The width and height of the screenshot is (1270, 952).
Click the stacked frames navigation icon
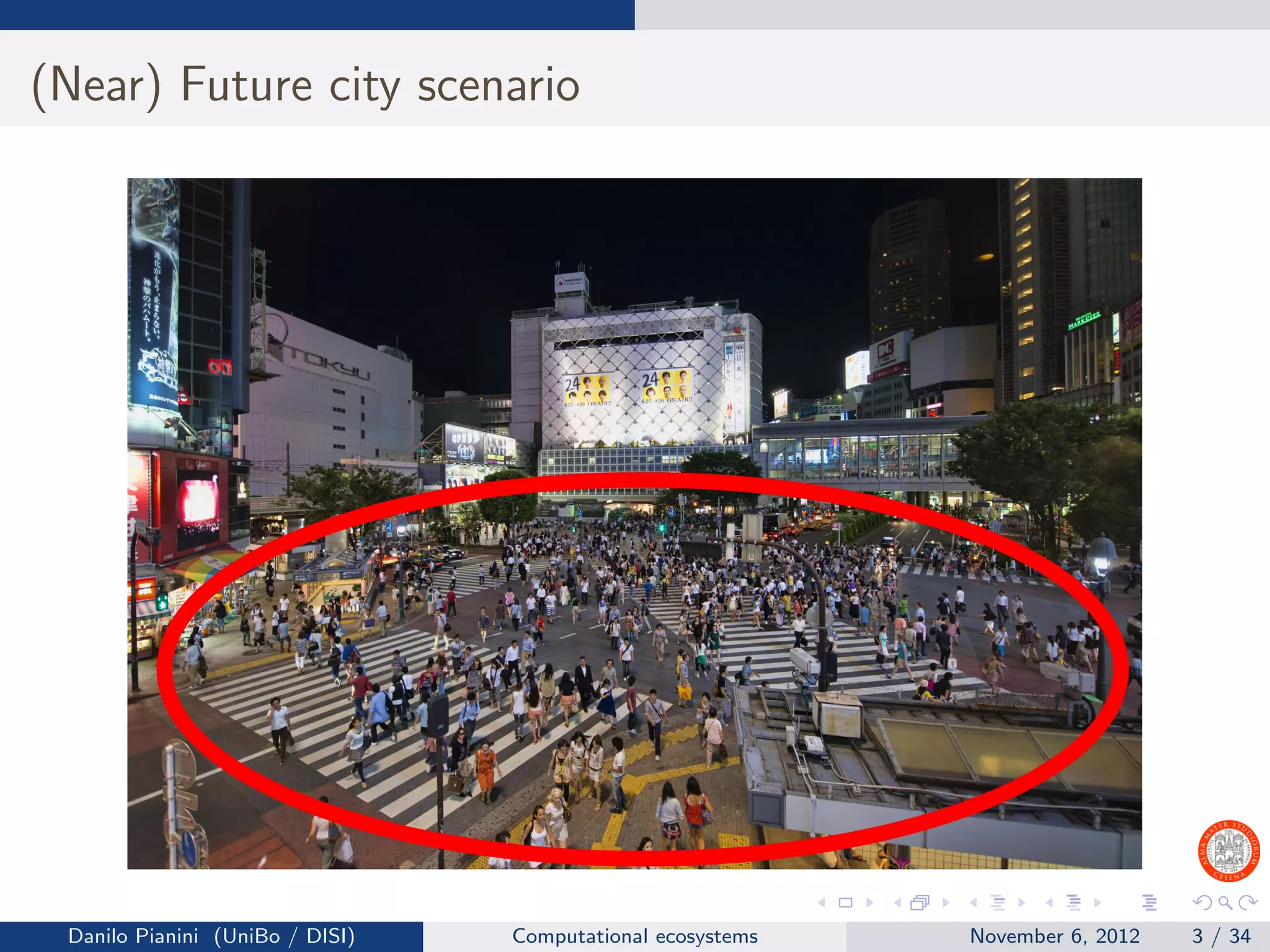920,903
